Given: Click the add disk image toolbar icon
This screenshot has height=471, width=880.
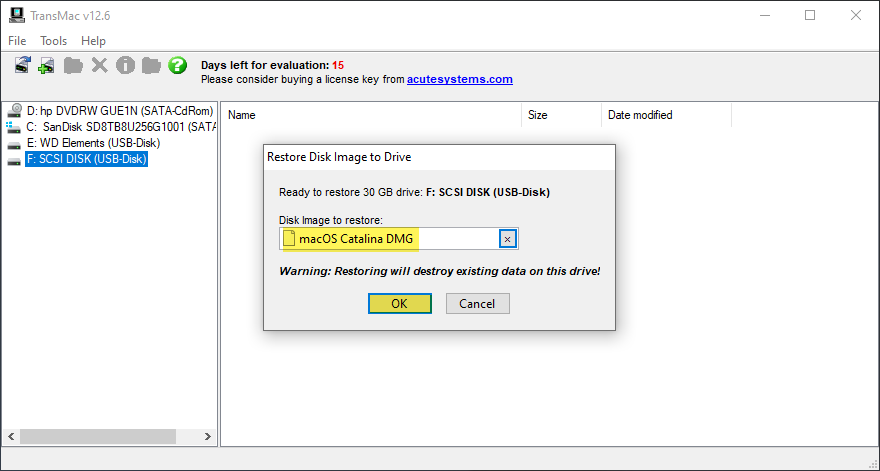Looking at the screenshot, I should [47, 65].
